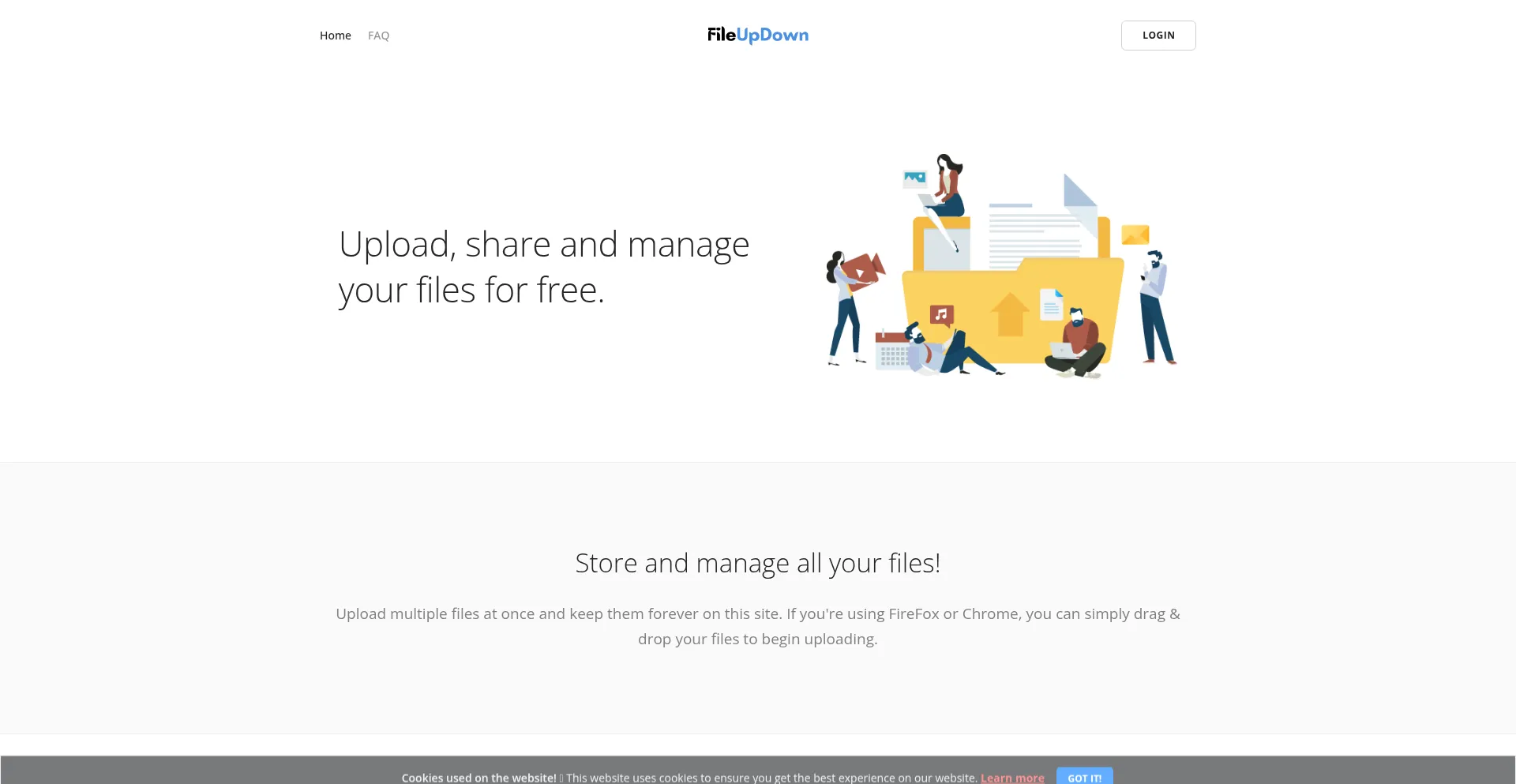Open the FAQ navigation link

tap(378, 36)
